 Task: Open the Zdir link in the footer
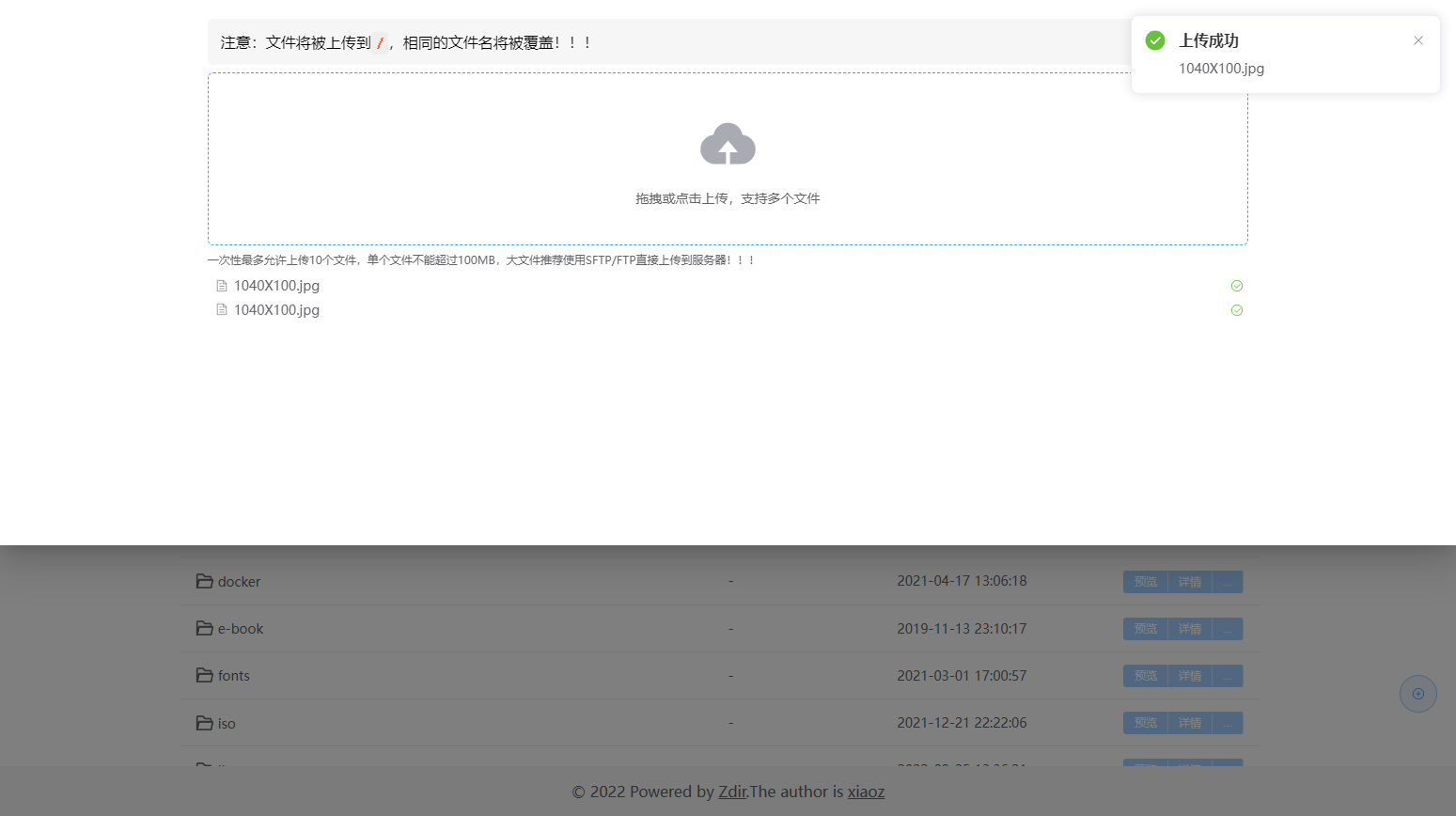732,792
